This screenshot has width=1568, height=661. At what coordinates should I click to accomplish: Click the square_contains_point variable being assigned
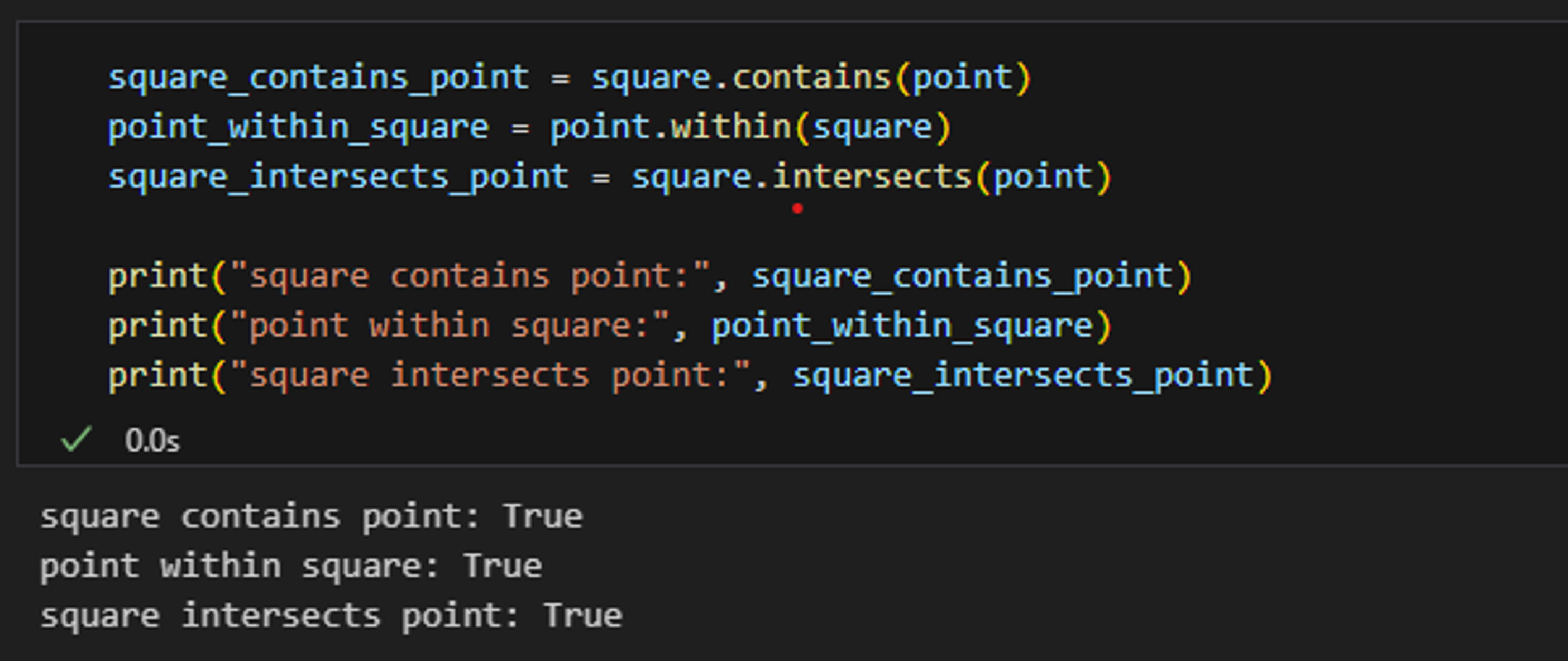[318, 78]
